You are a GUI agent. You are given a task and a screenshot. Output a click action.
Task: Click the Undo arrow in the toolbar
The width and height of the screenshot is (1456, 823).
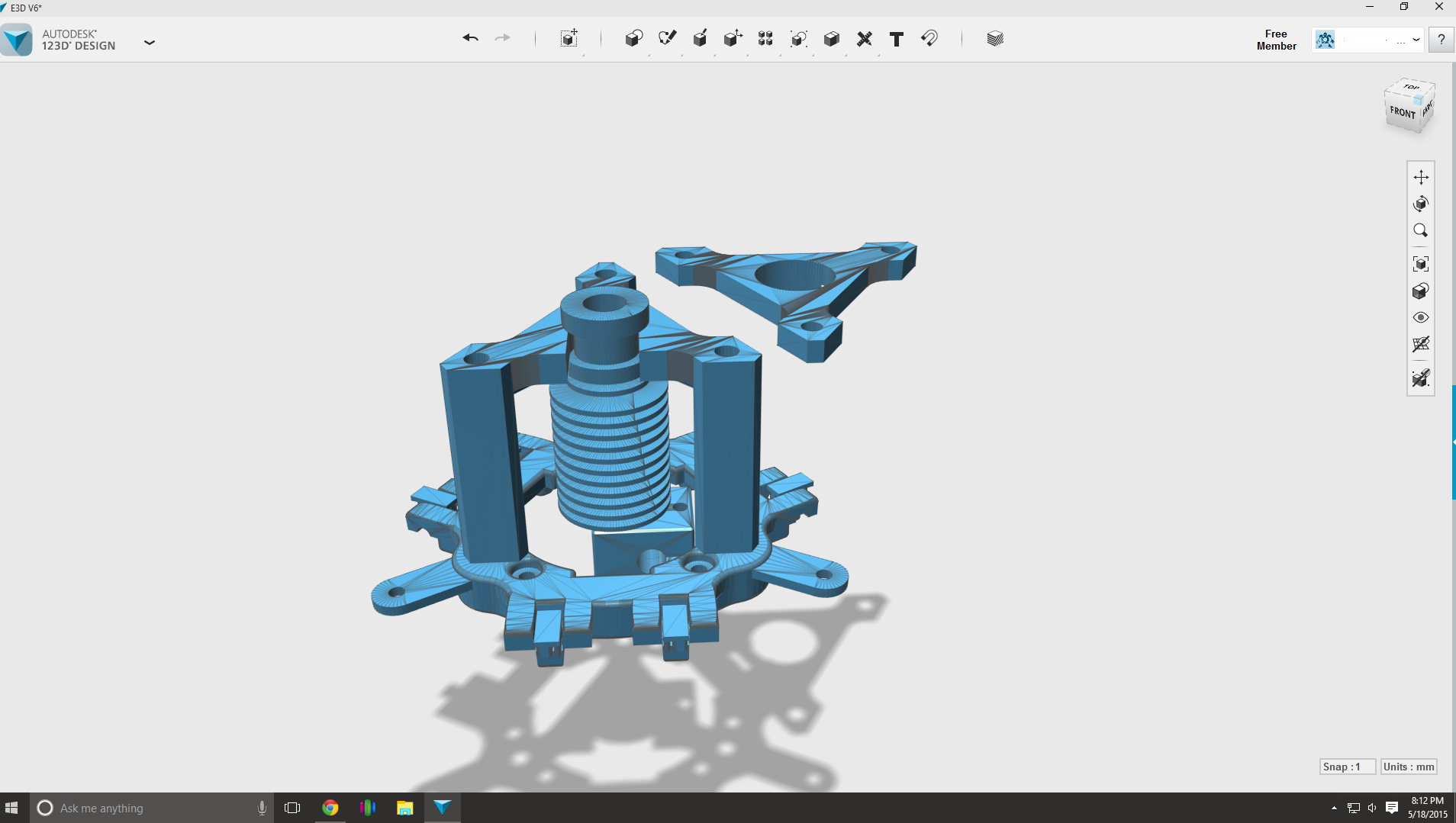coord(470,38)
